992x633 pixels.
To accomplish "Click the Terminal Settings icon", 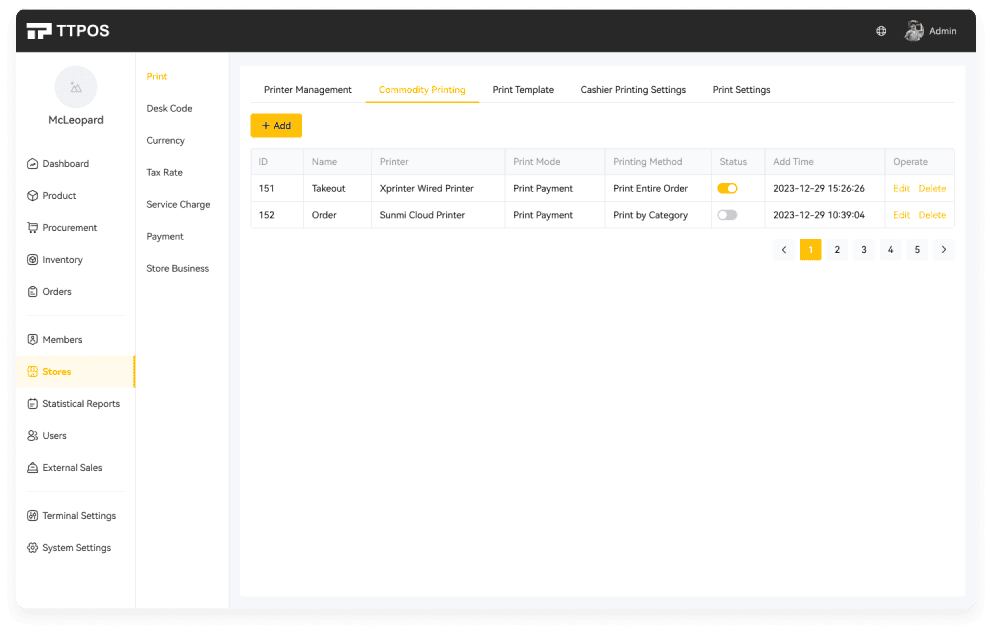I will (x=32, y=516).
